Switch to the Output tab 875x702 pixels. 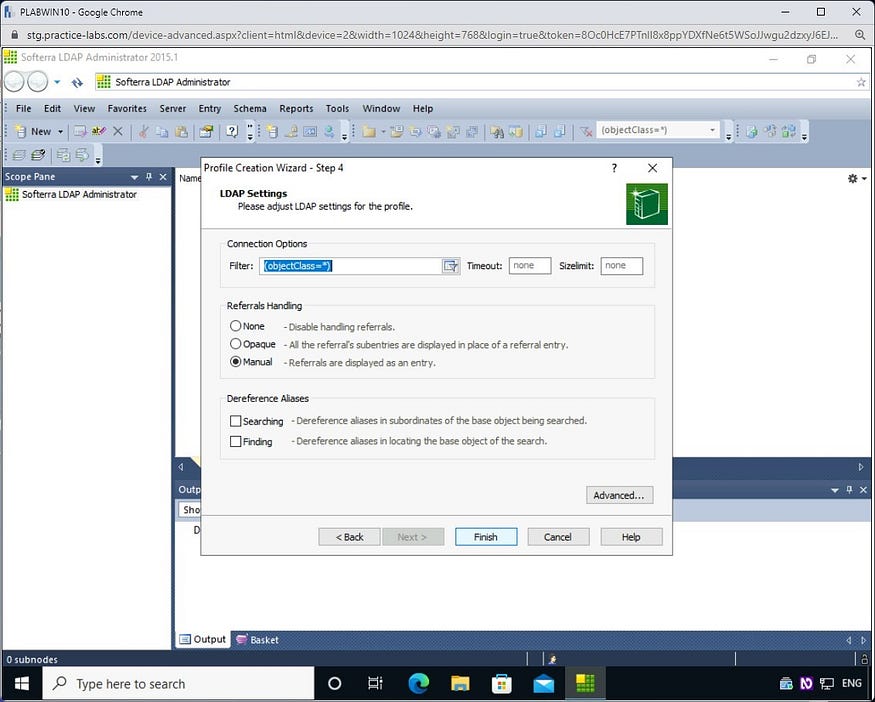click(x=203, y=640)
